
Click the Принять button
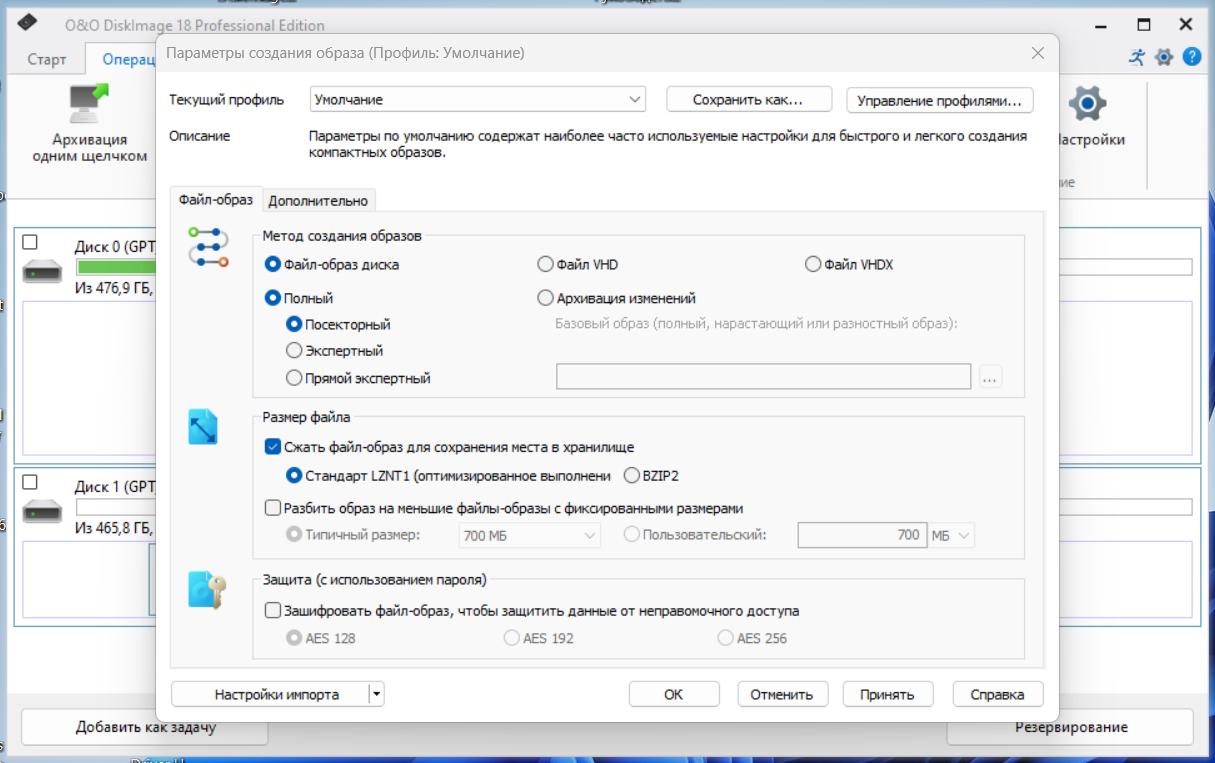click(x=889, y=694)
